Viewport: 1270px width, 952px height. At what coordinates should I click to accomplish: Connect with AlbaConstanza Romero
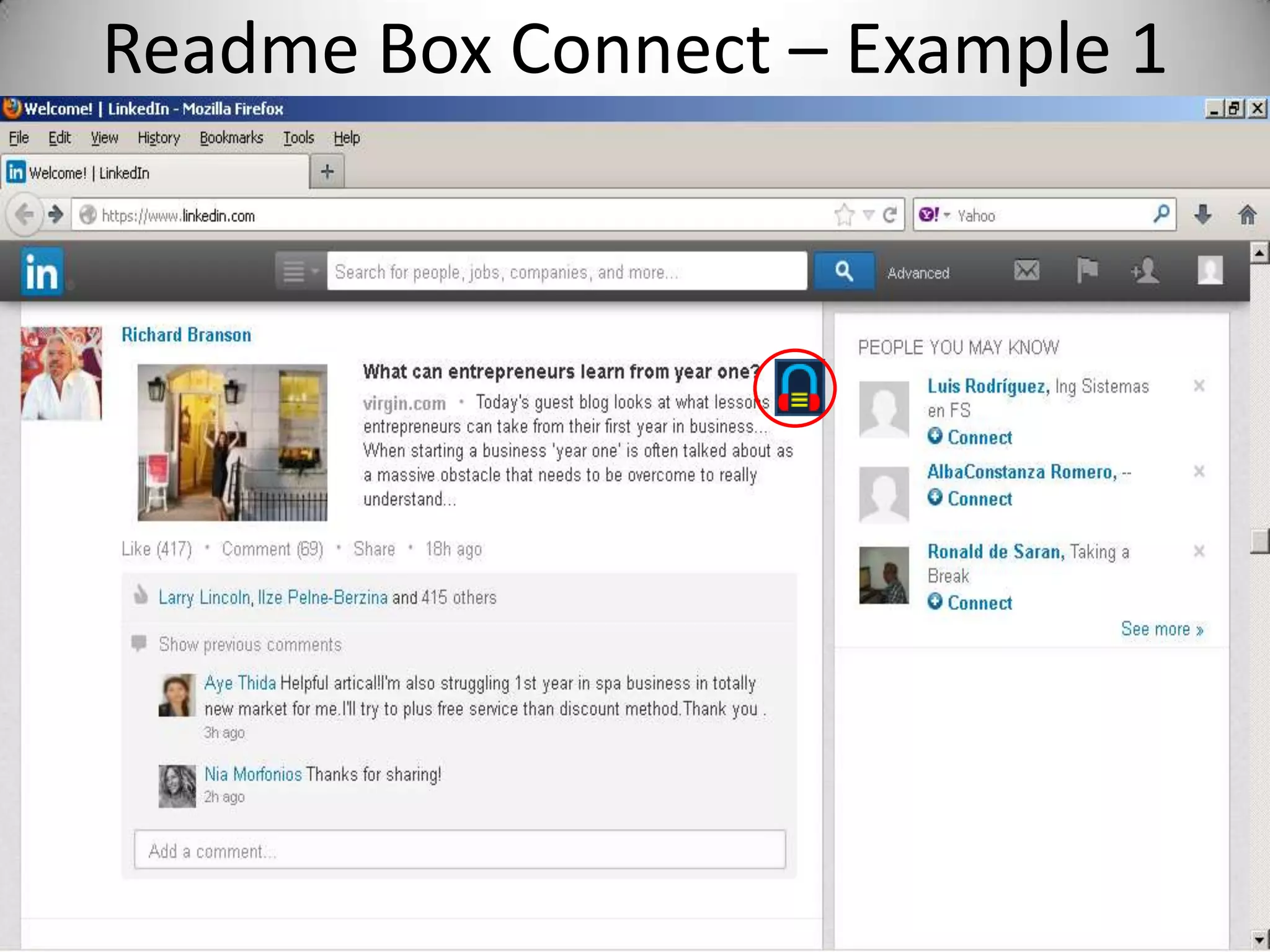coord(970,498)
